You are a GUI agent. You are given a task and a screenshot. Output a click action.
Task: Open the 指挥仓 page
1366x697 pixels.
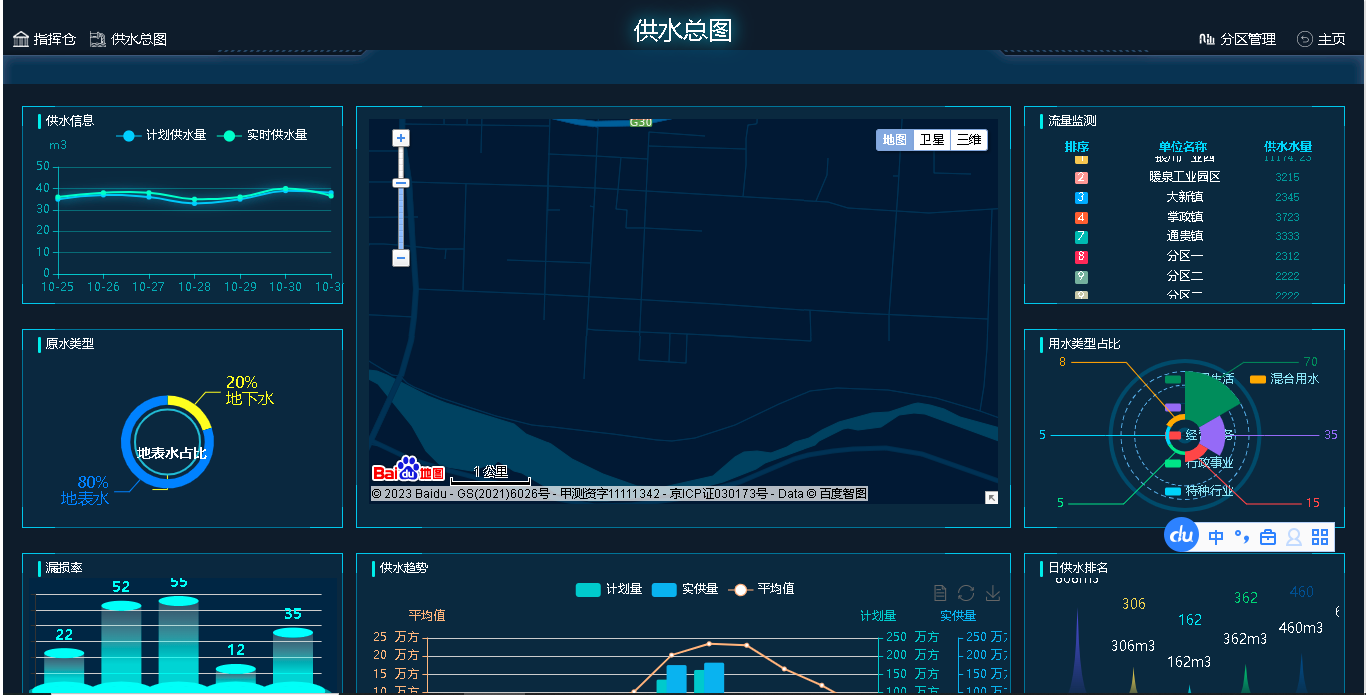[45, 39]
